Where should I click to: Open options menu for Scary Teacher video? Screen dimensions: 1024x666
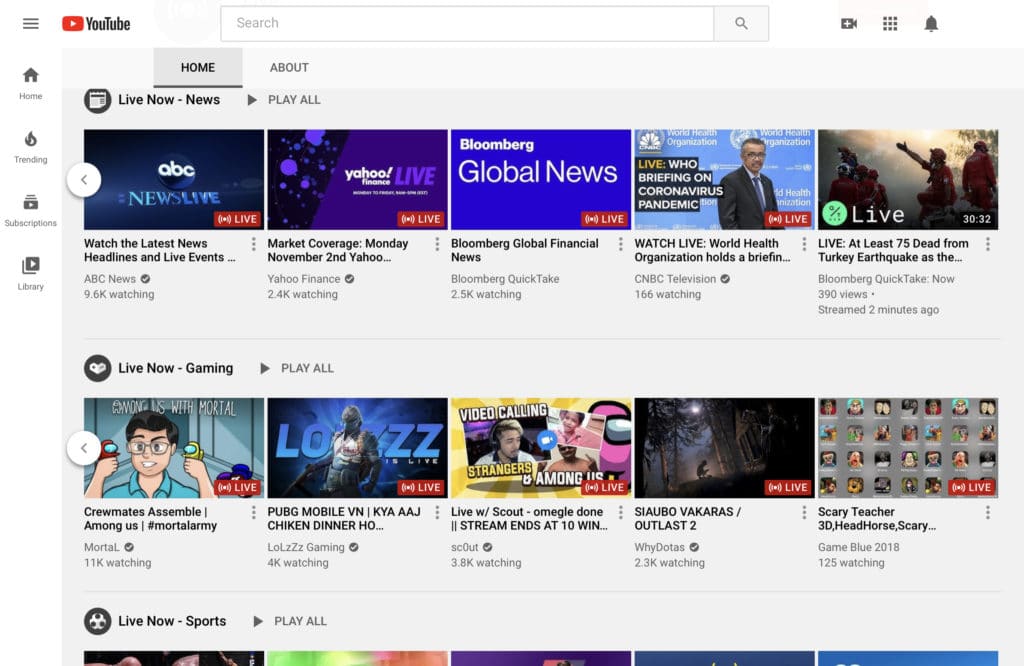point(987,513)
